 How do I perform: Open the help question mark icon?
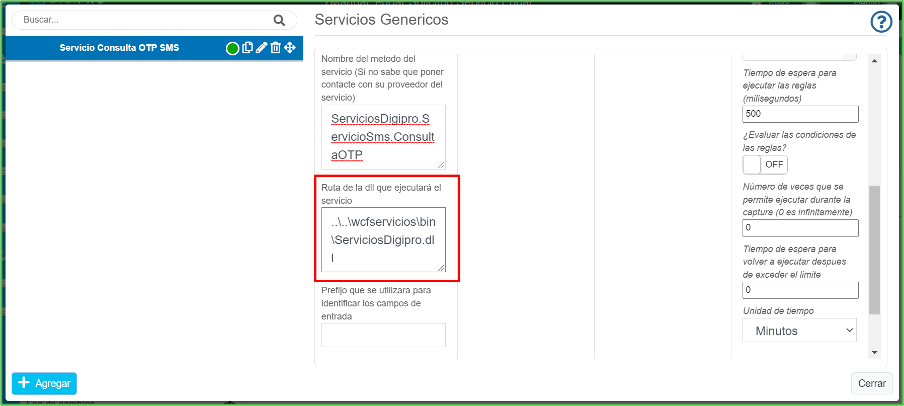tap(882, 22)
